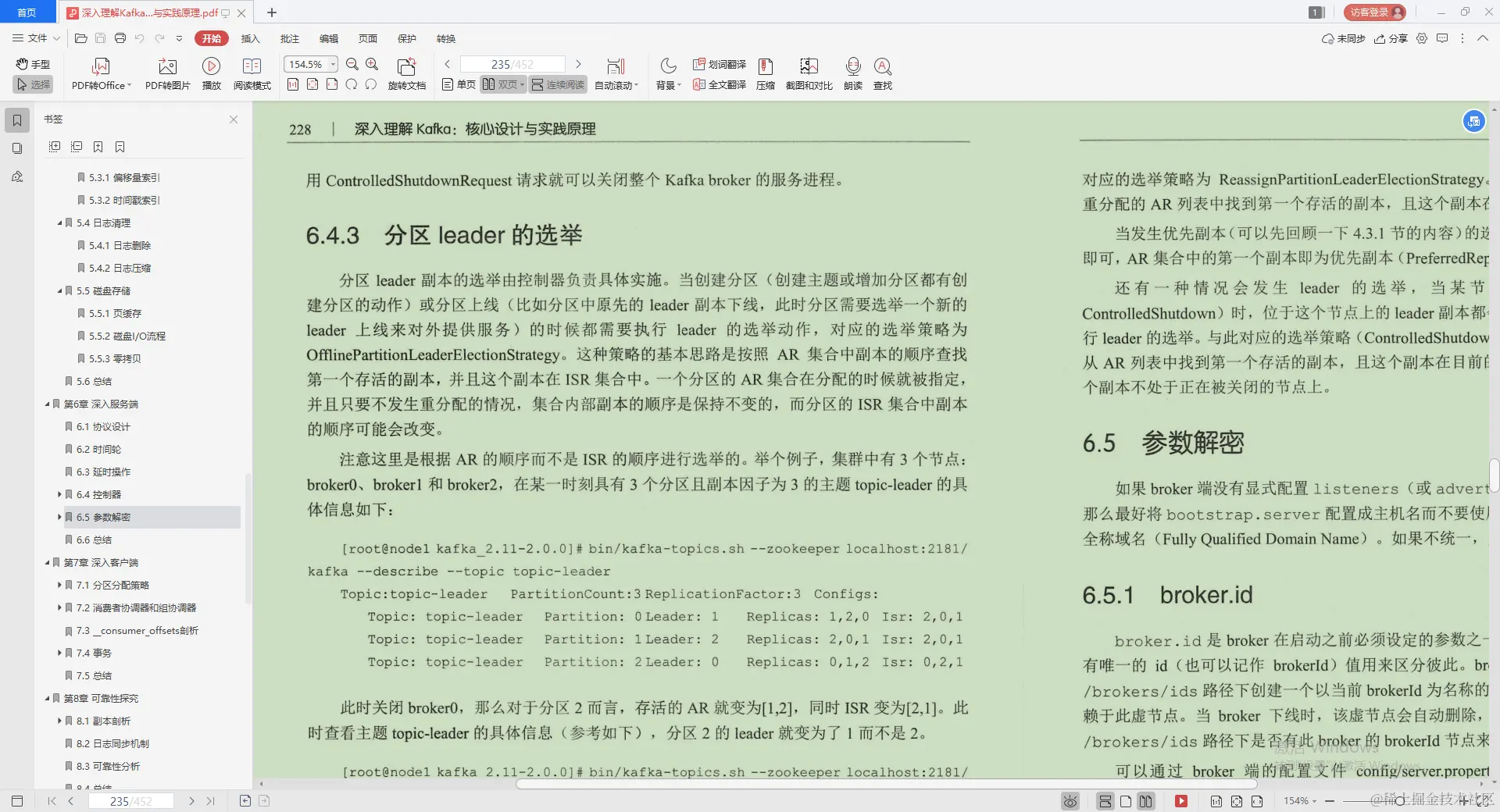Select the PDF转Office conversion tool

100,73
